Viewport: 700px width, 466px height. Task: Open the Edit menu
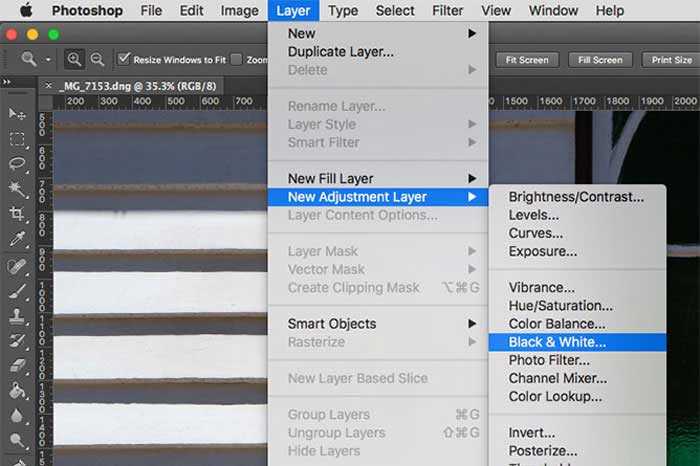[192, 10]
